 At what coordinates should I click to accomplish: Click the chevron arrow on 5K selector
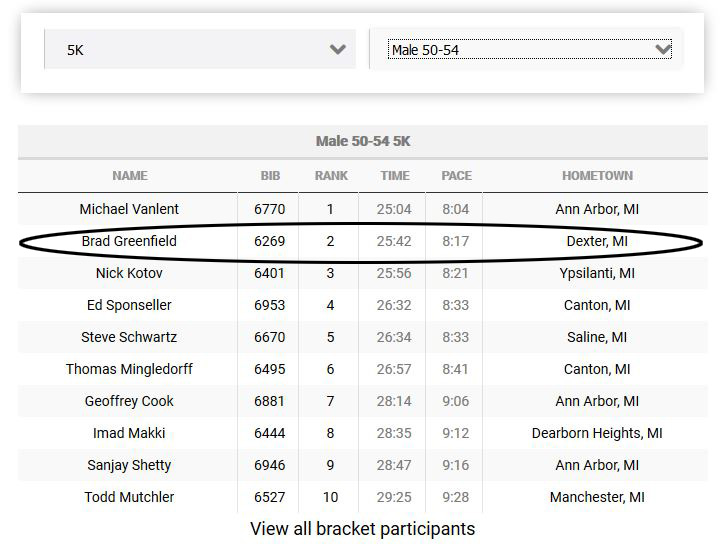coord(338,49)
